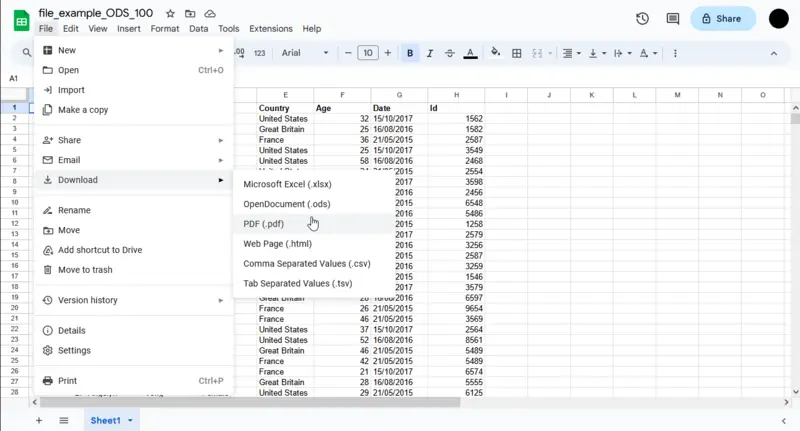The width and height of the screenshot is (800, 431).
Task: Click the search magnifier in toolbar
Action: [x=27, y=53]
